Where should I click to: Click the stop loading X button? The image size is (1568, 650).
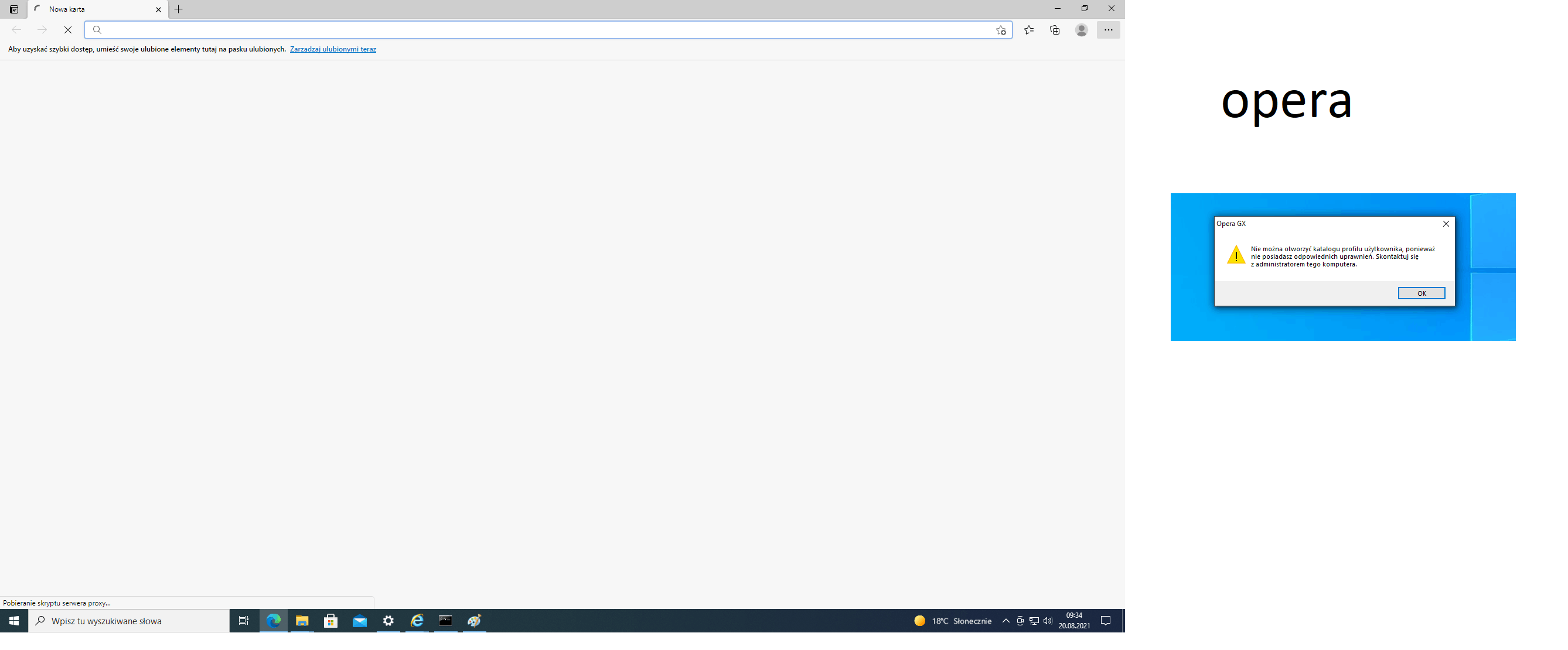[x=67, y=30]
